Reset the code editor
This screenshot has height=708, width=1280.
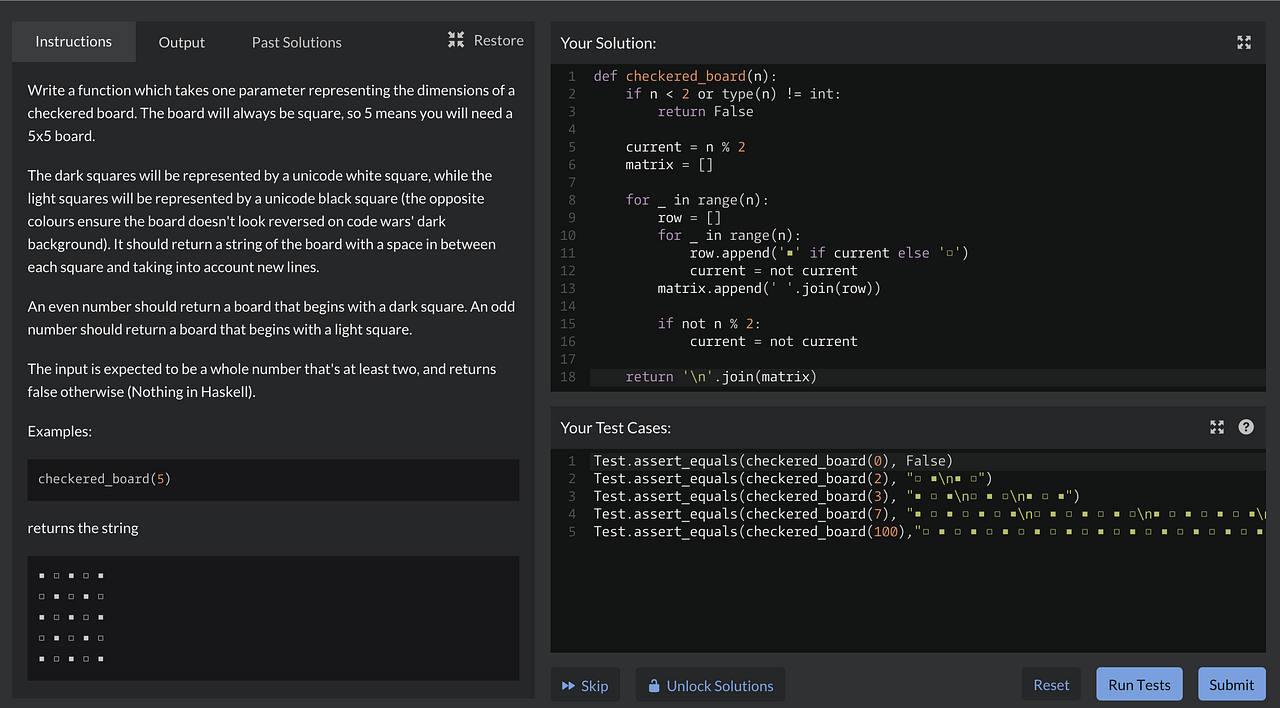(1051, 684)
